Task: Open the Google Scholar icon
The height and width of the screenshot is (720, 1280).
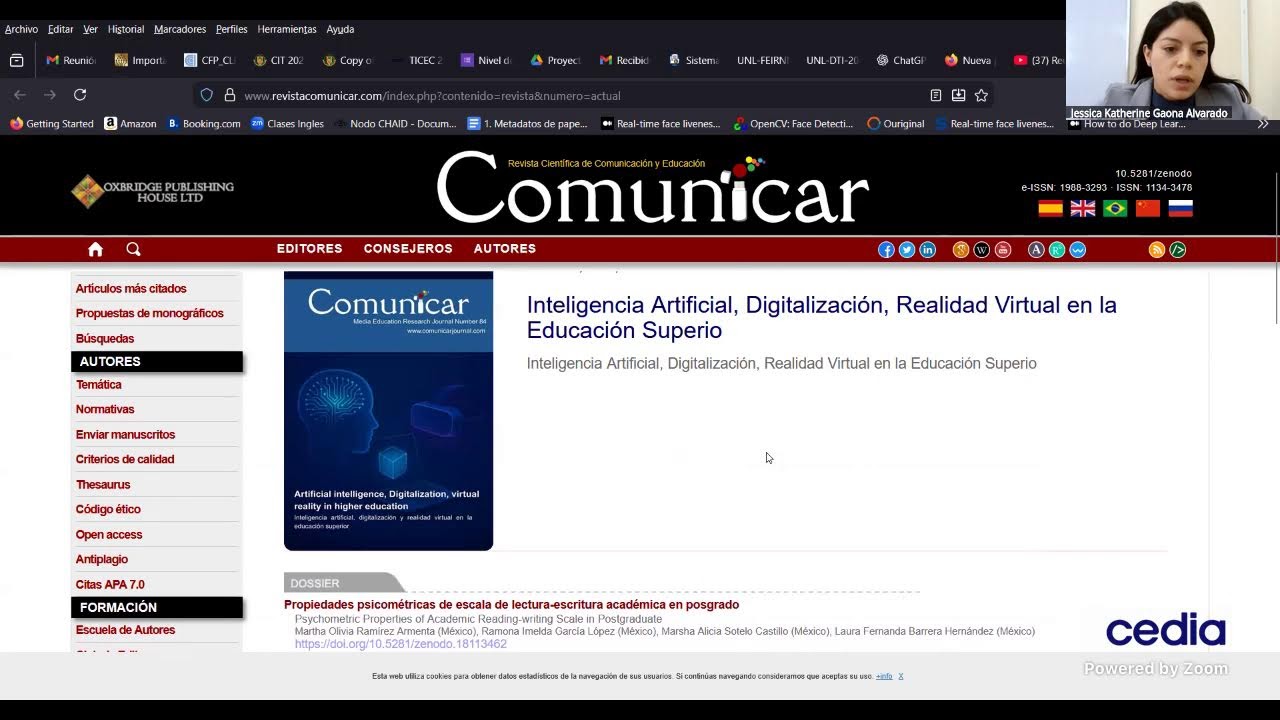Action: [961, 250]
